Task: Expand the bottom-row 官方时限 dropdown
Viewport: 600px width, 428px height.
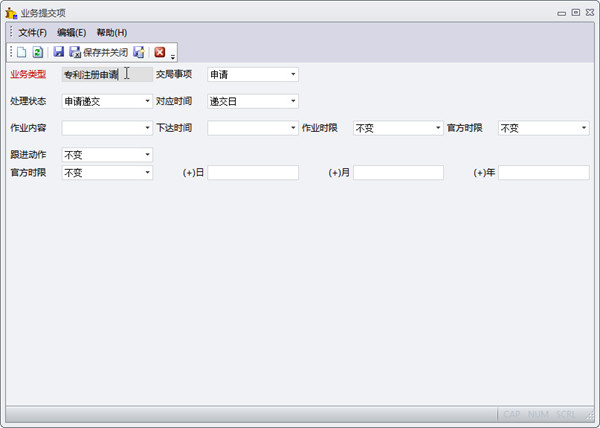Action: click(x=147, y=173)
